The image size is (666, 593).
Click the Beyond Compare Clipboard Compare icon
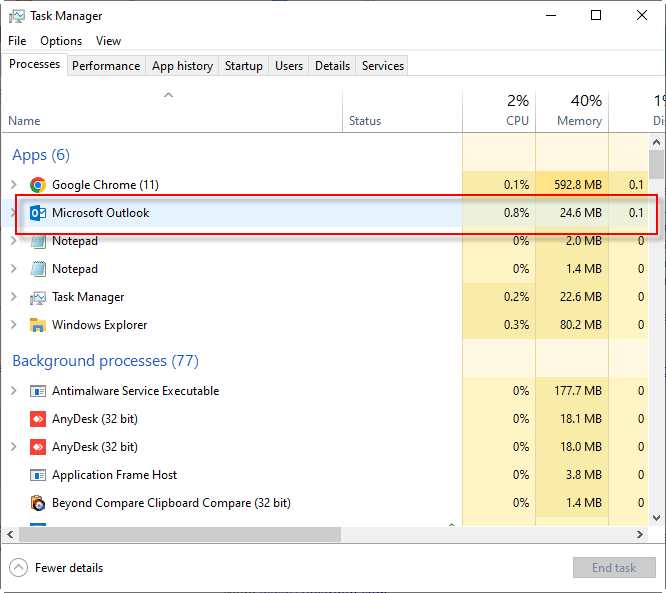click(x=38, y=503)
